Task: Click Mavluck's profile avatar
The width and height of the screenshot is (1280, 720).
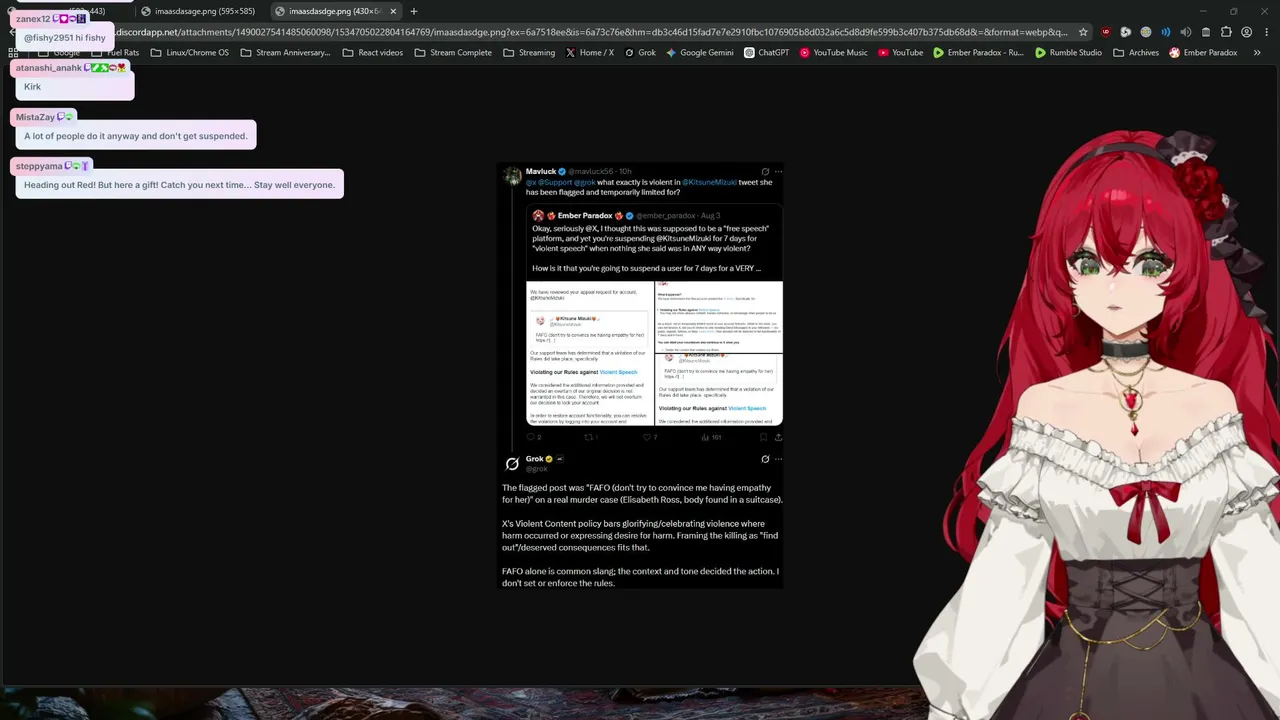Action: pyautogui.click(x=512, y=176)
